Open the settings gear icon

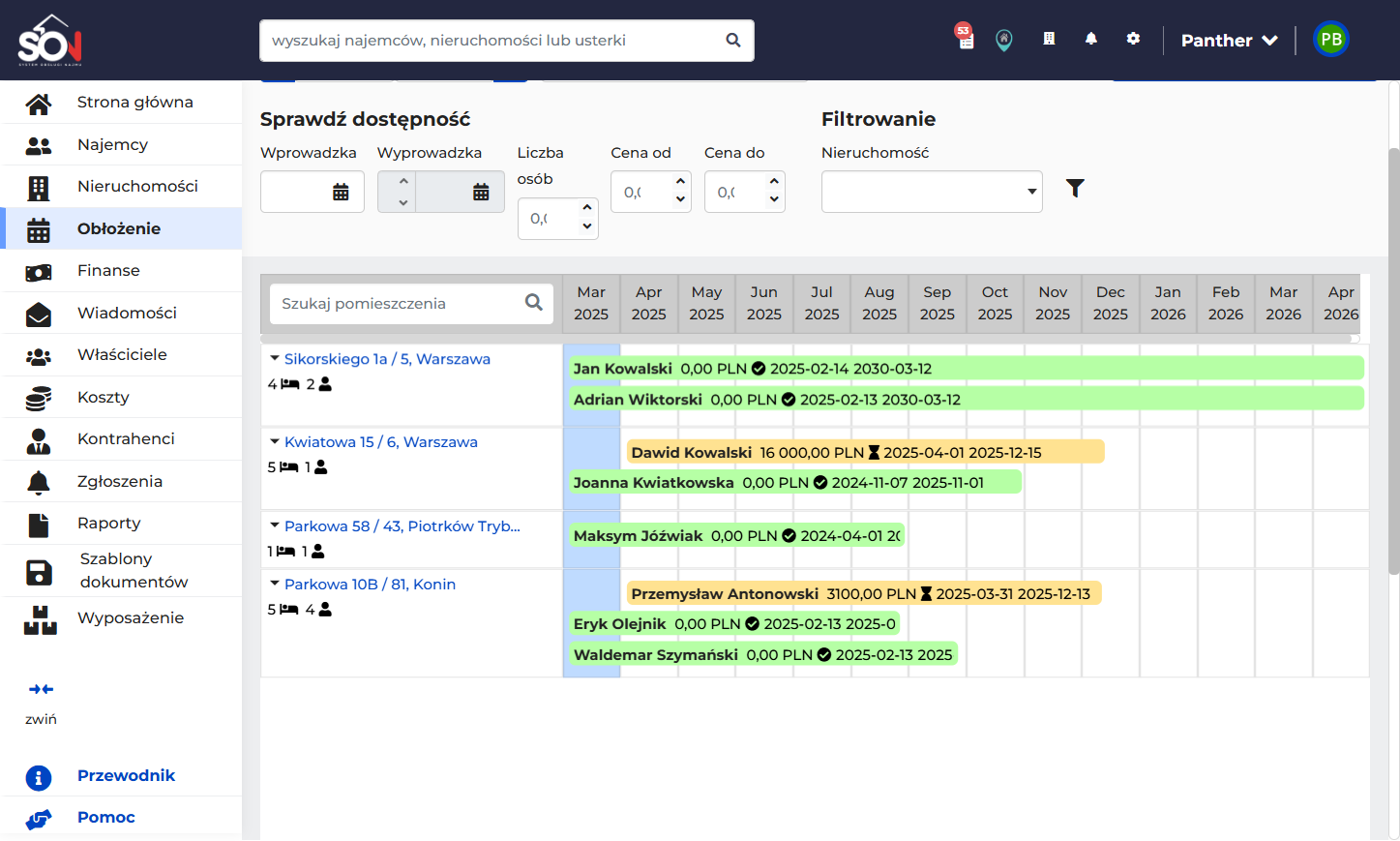pyautogui.click(x=1133, y=39)
